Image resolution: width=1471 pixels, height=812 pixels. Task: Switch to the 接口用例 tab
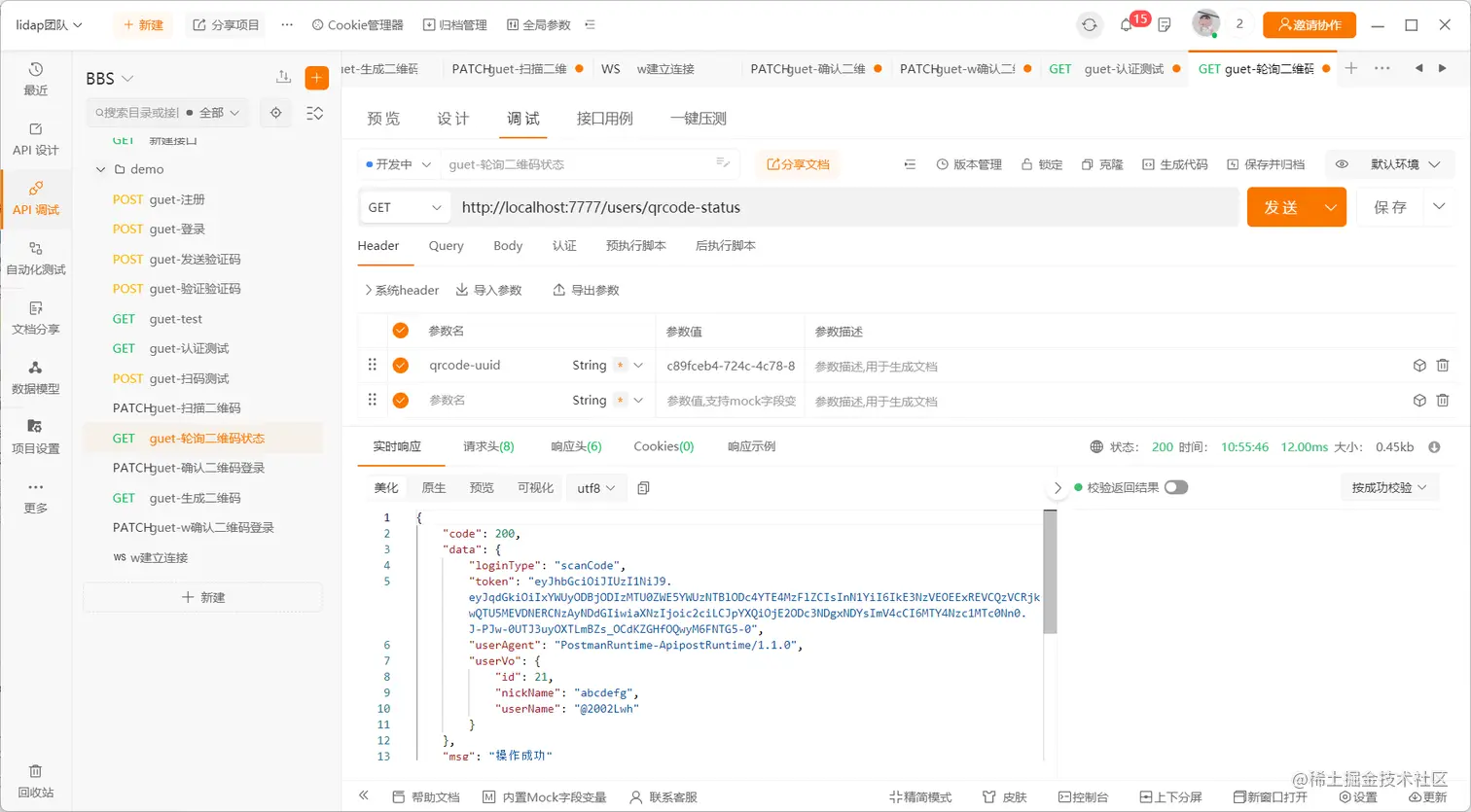coord(604,119)
